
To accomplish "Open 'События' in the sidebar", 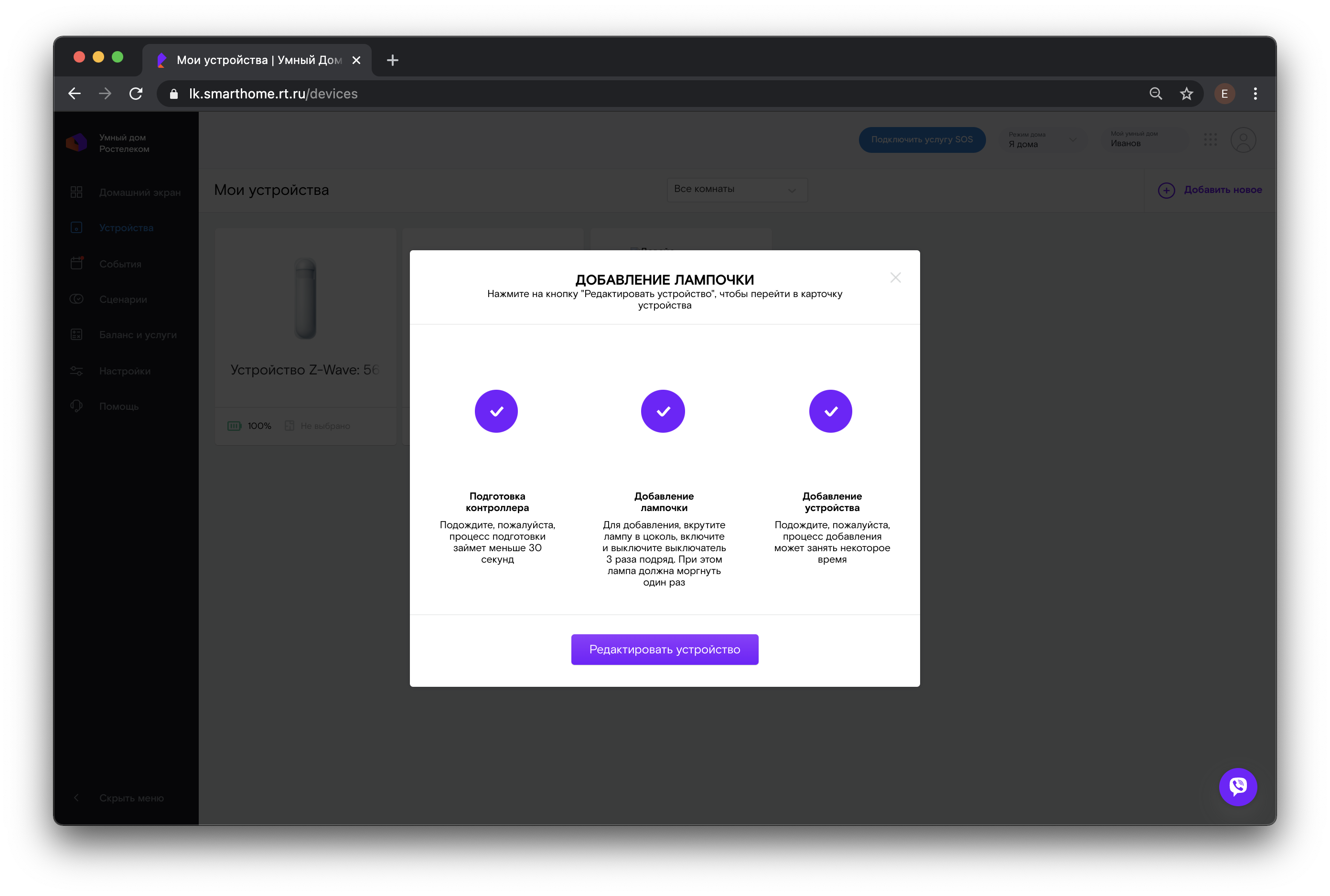I will click(120, 264).
